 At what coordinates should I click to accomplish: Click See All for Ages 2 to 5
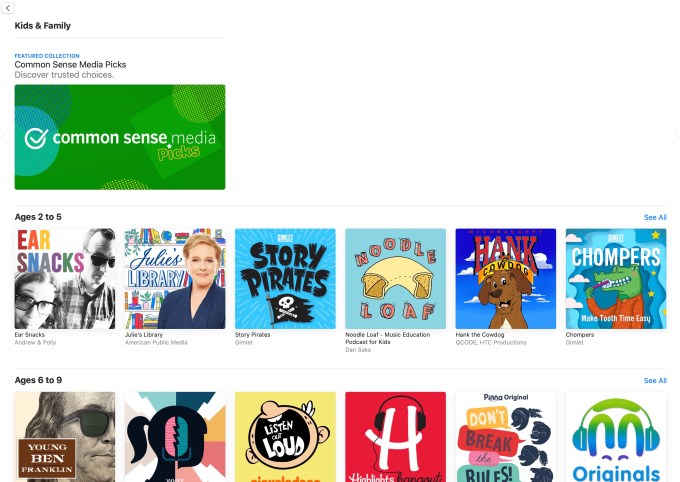coord(655,217)
